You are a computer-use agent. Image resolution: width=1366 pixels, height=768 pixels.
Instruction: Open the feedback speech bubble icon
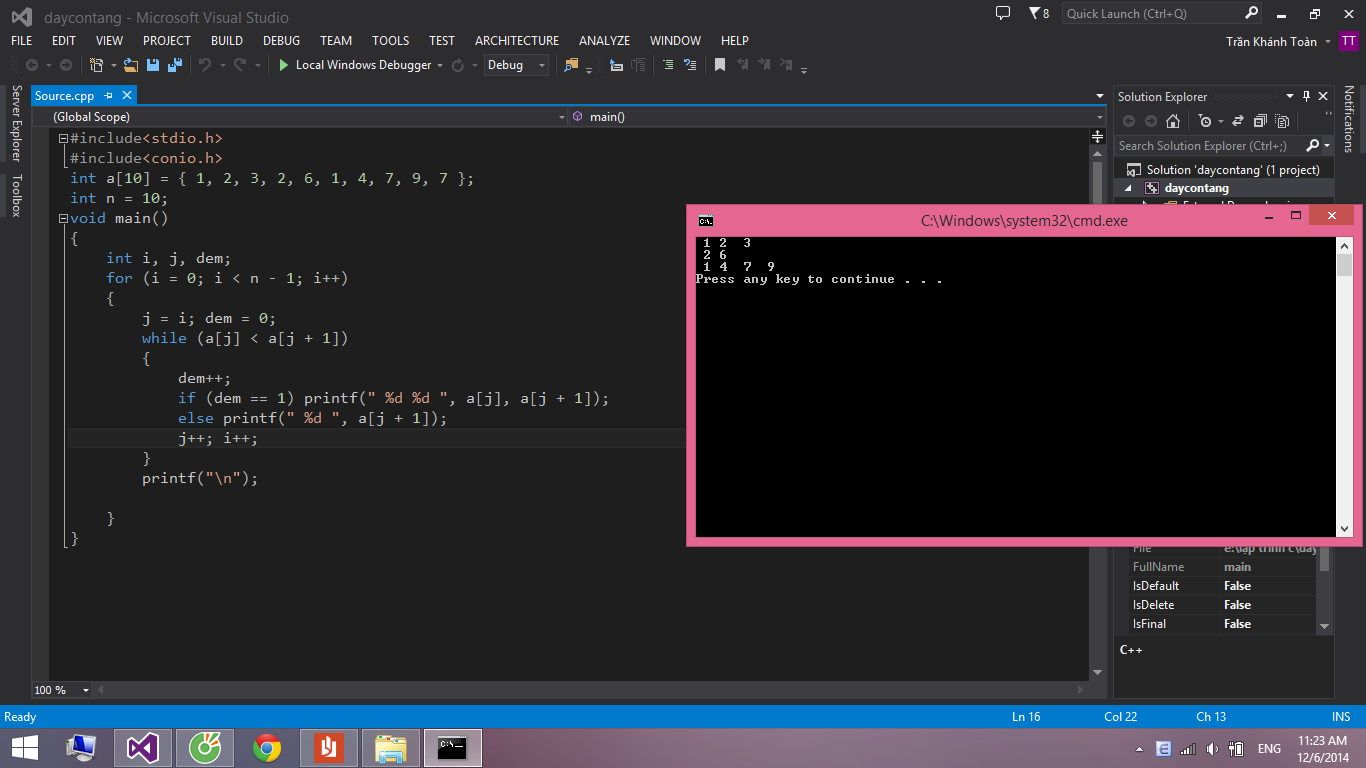(x=1003, y=13)
